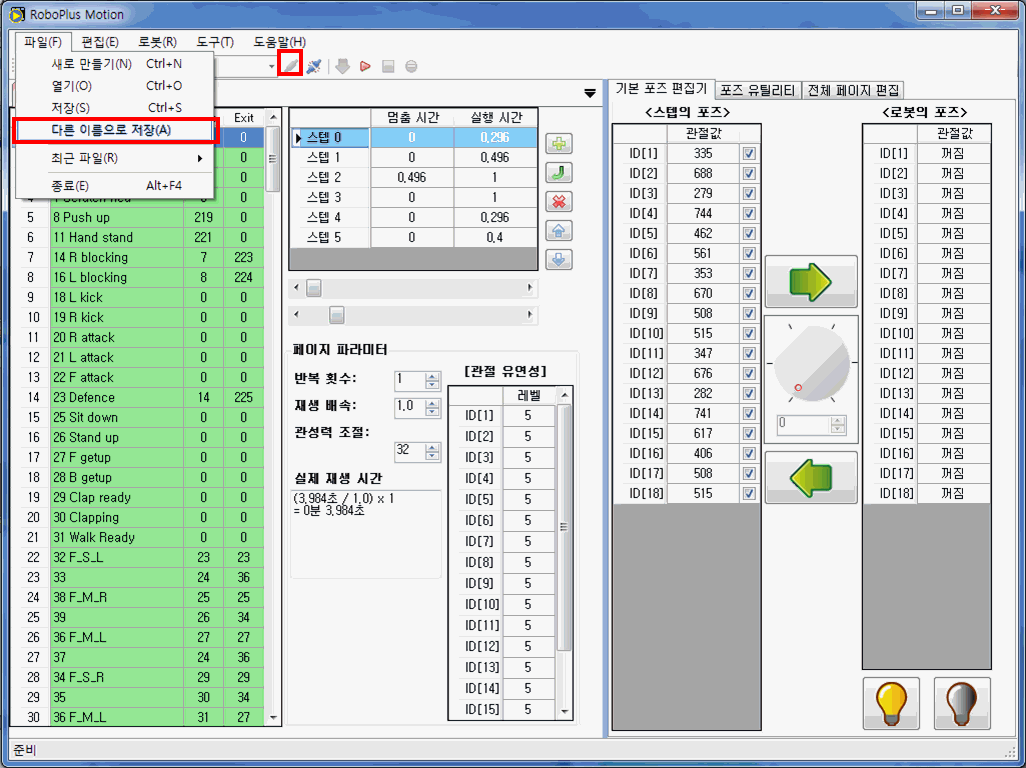
Task: Click the gray light bulb torque-off button
Action: coord(962,702)
